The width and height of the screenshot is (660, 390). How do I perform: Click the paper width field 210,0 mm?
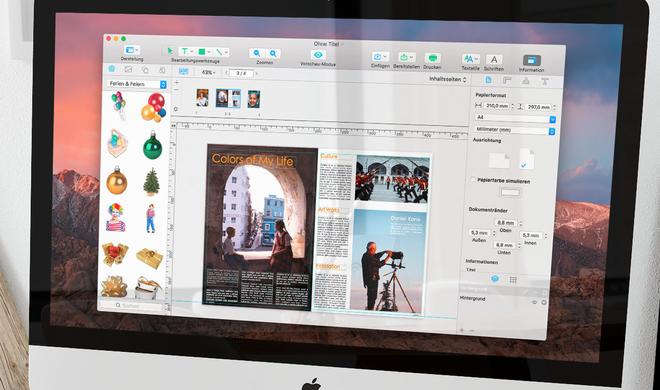[497, 106]
